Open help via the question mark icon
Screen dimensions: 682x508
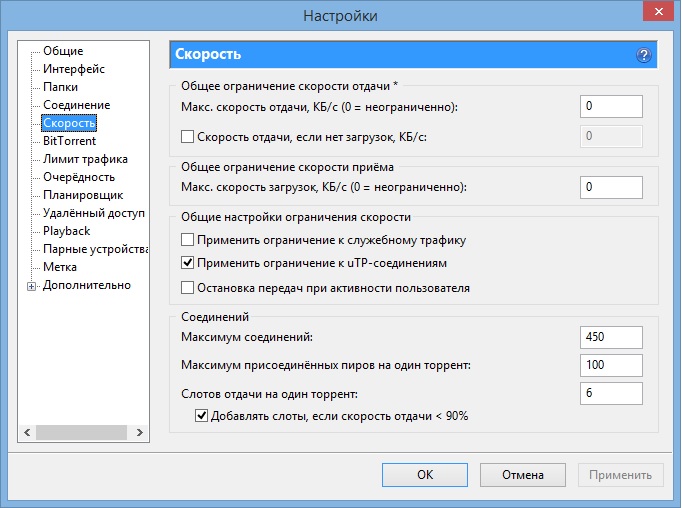(x=644, y=55)
